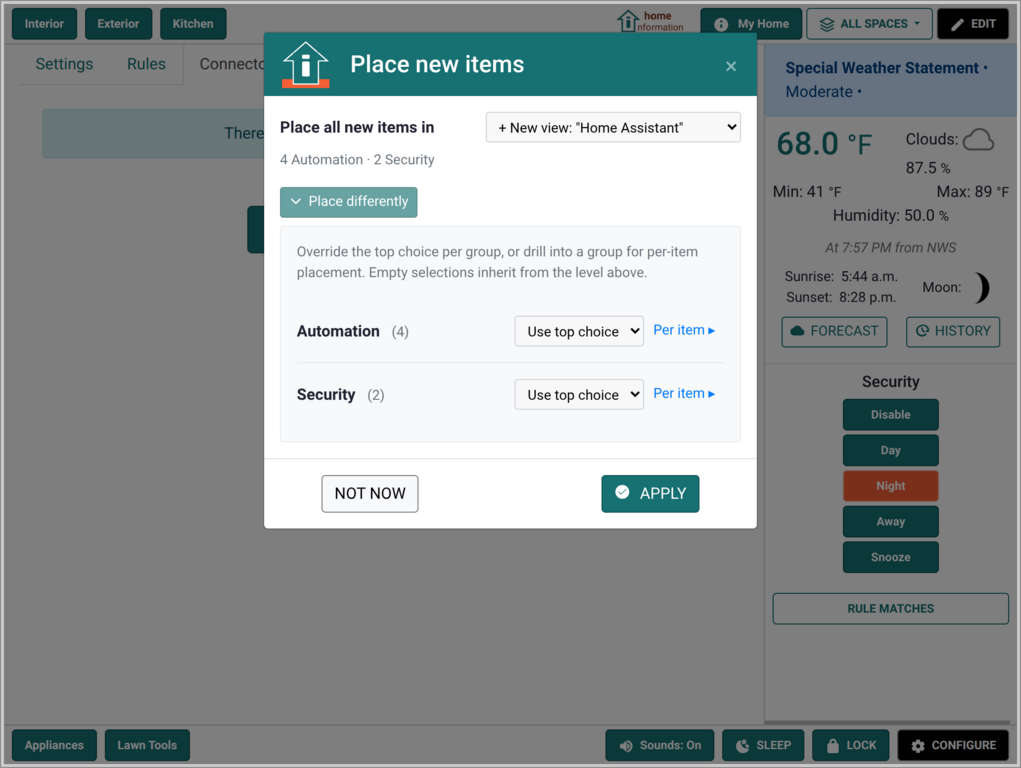This screenshot has height=768, width=1021.
Task: Set security mode to Away
Action: [890, 522]
